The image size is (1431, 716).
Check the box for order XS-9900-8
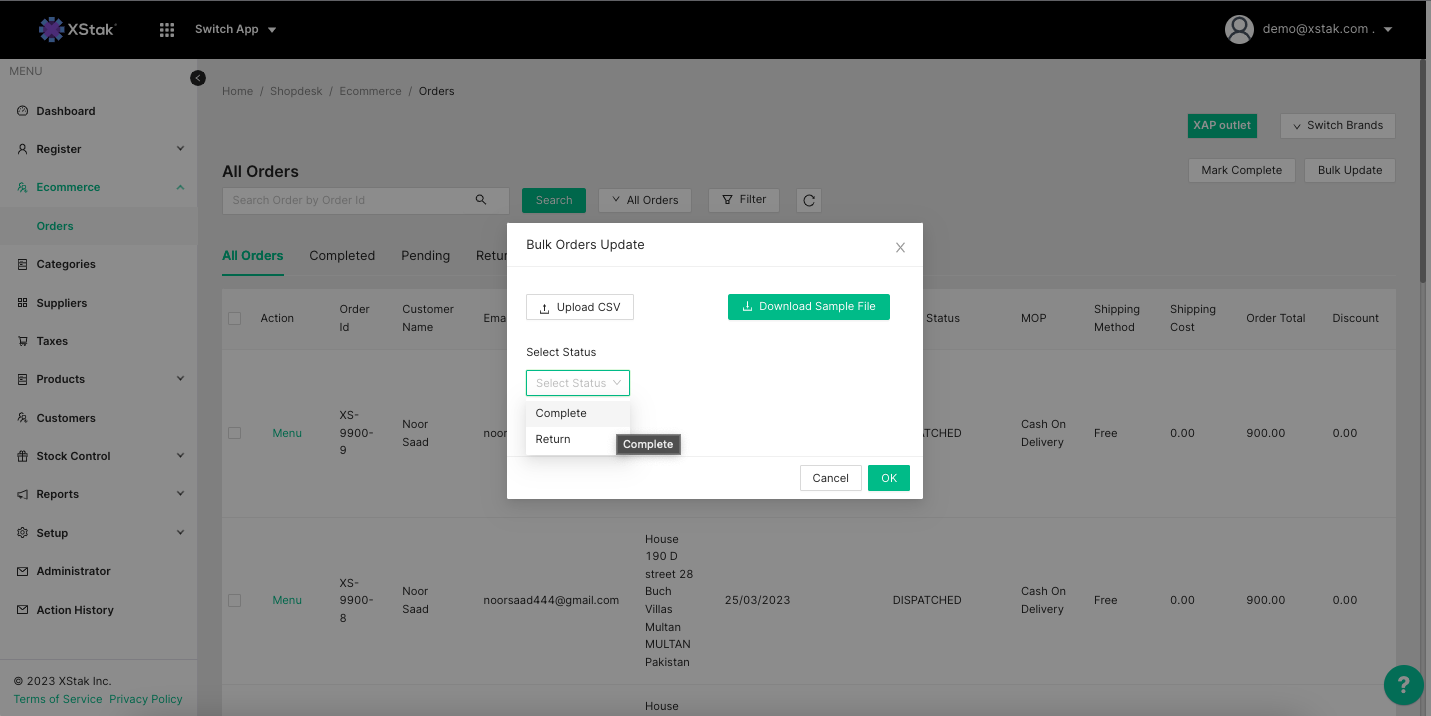point(235,600)
